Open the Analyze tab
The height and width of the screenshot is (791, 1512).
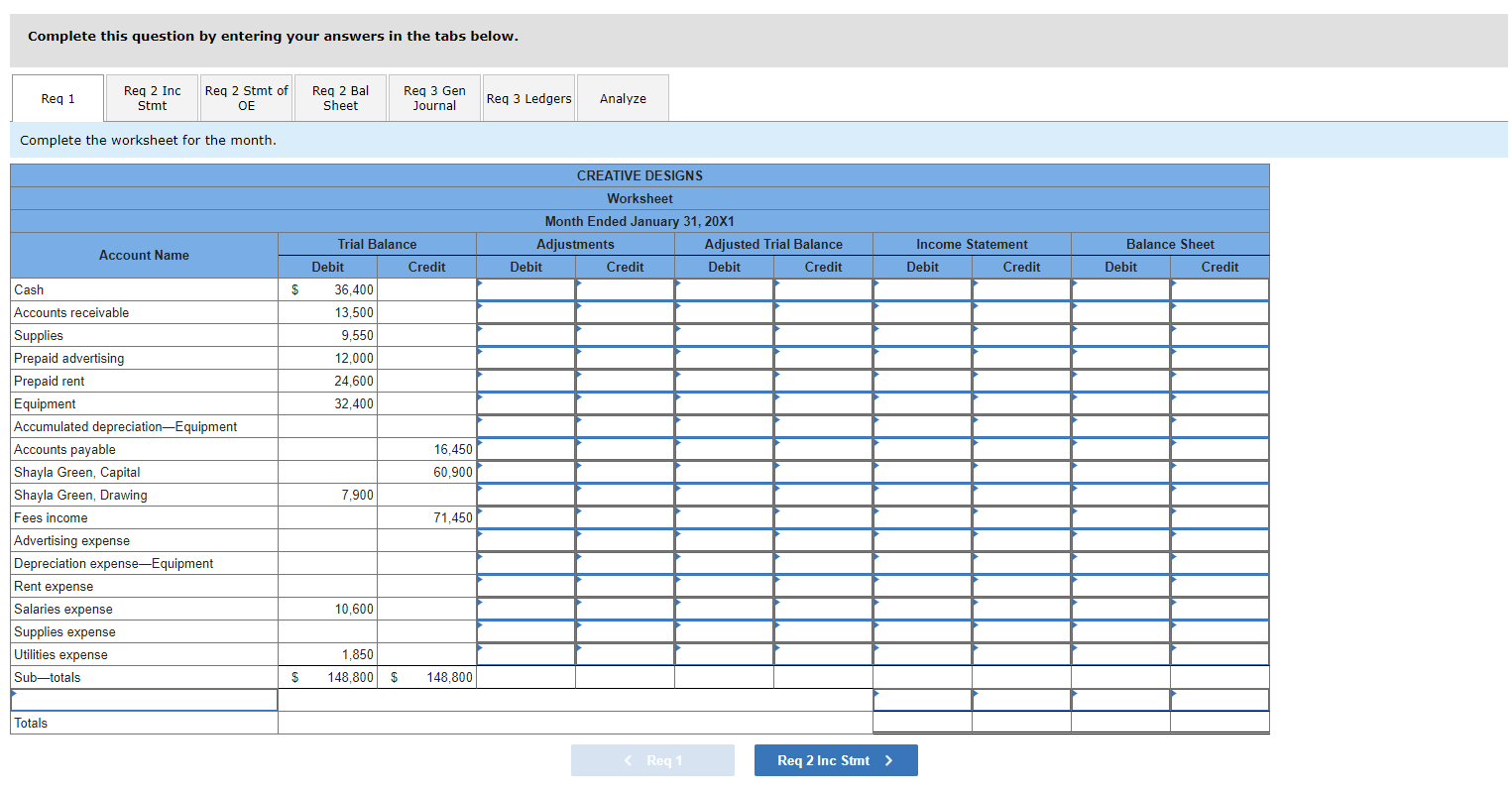(x=623, y=98)
